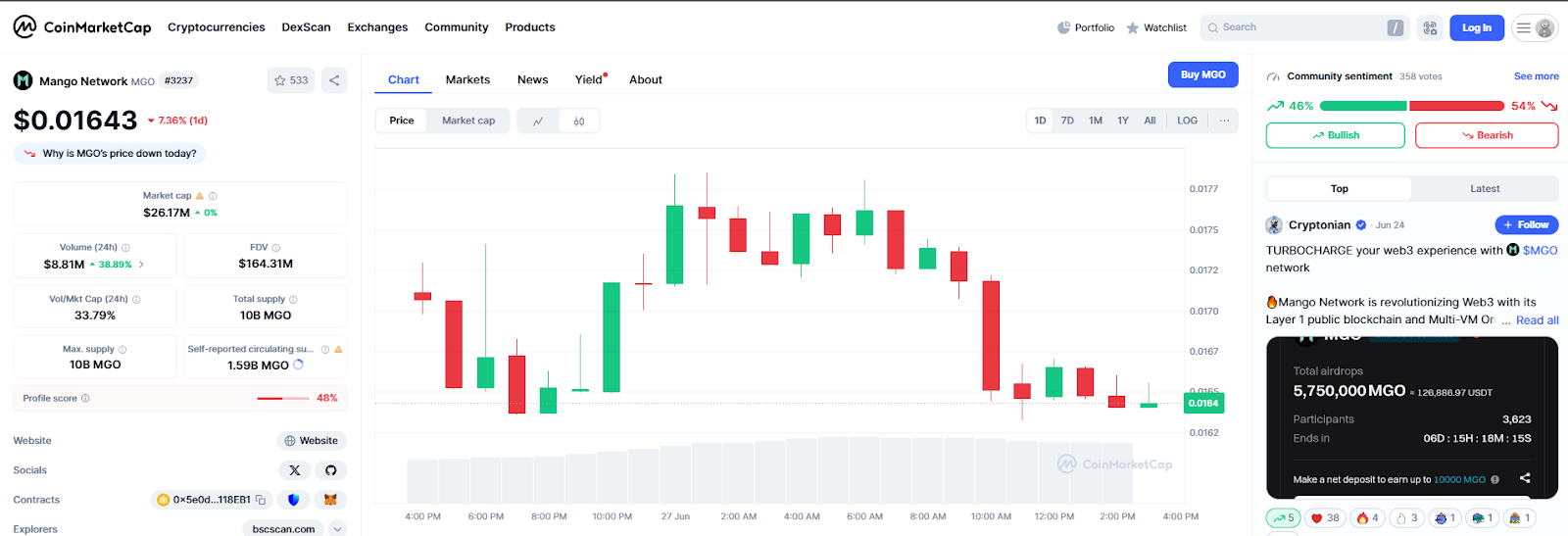1568x536 pixels.
Task: Open the Watchlist star link
Action: pos(1156,27)
